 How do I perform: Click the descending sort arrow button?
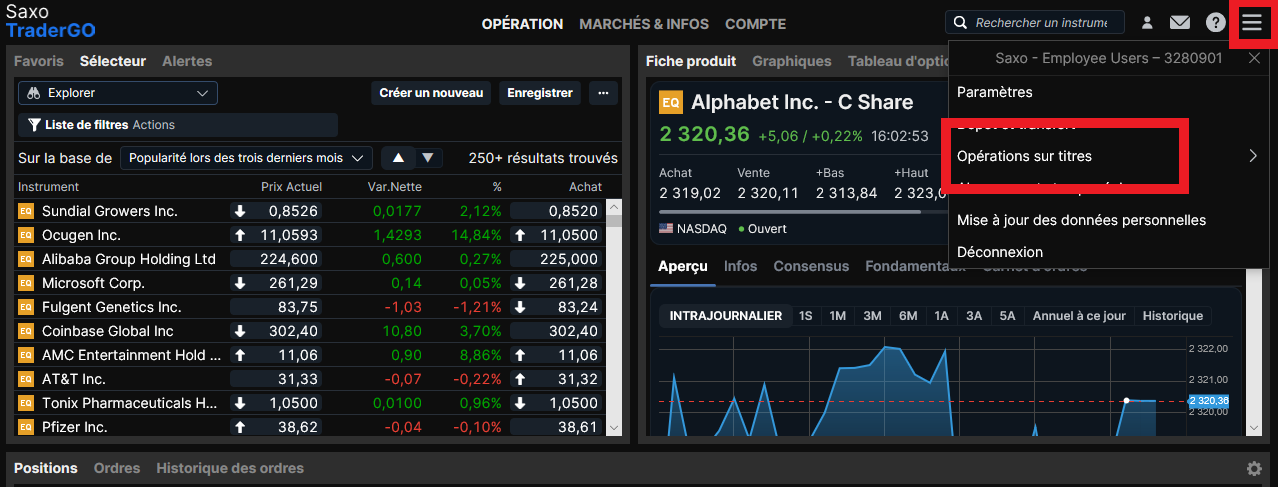pos(428,158)
